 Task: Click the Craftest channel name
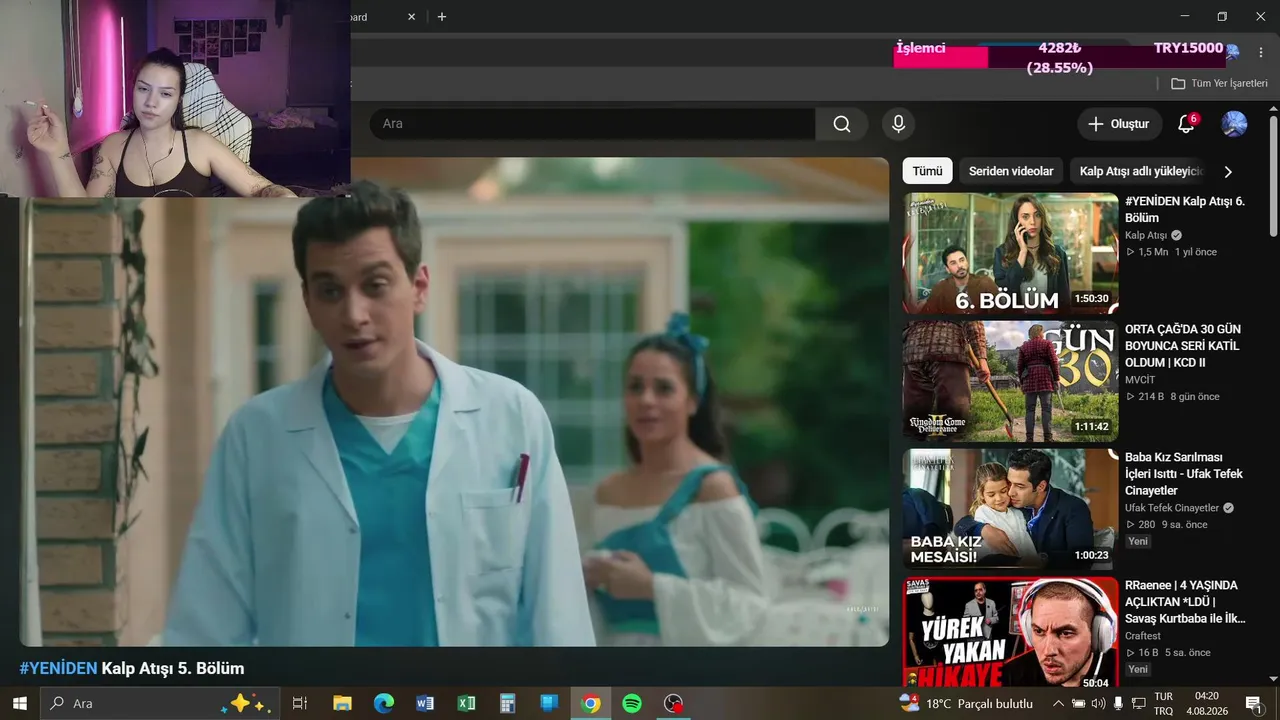tap(1143, 636)
